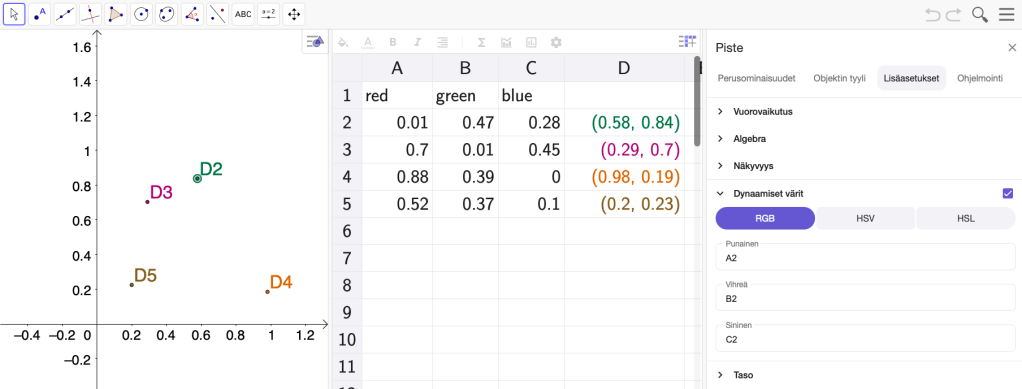Untick the Dynaamiset värit checkbox

pos(1008,193)
